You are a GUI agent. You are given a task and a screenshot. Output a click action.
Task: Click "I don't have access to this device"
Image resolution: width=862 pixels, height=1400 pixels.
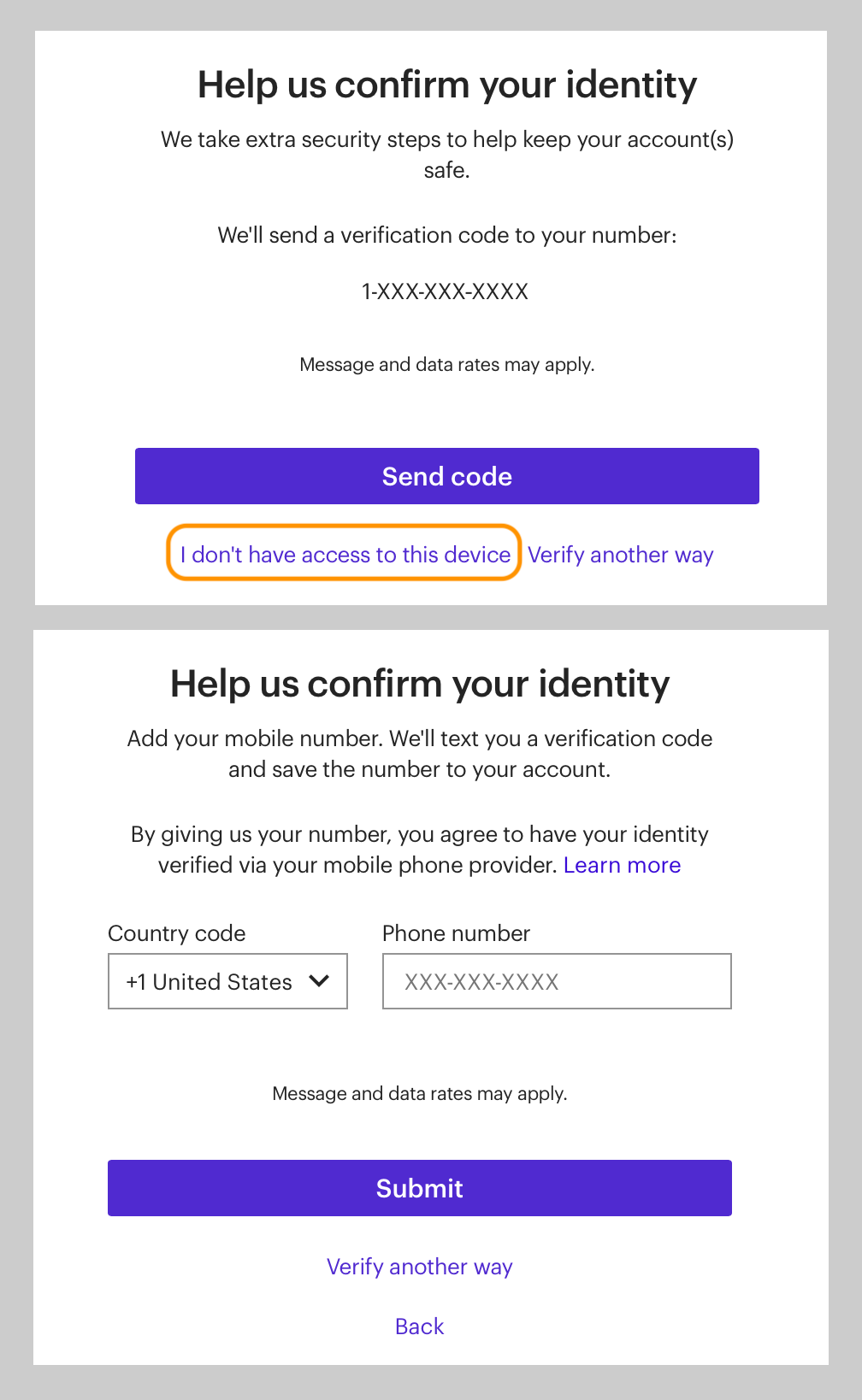(x=345, y=555)
